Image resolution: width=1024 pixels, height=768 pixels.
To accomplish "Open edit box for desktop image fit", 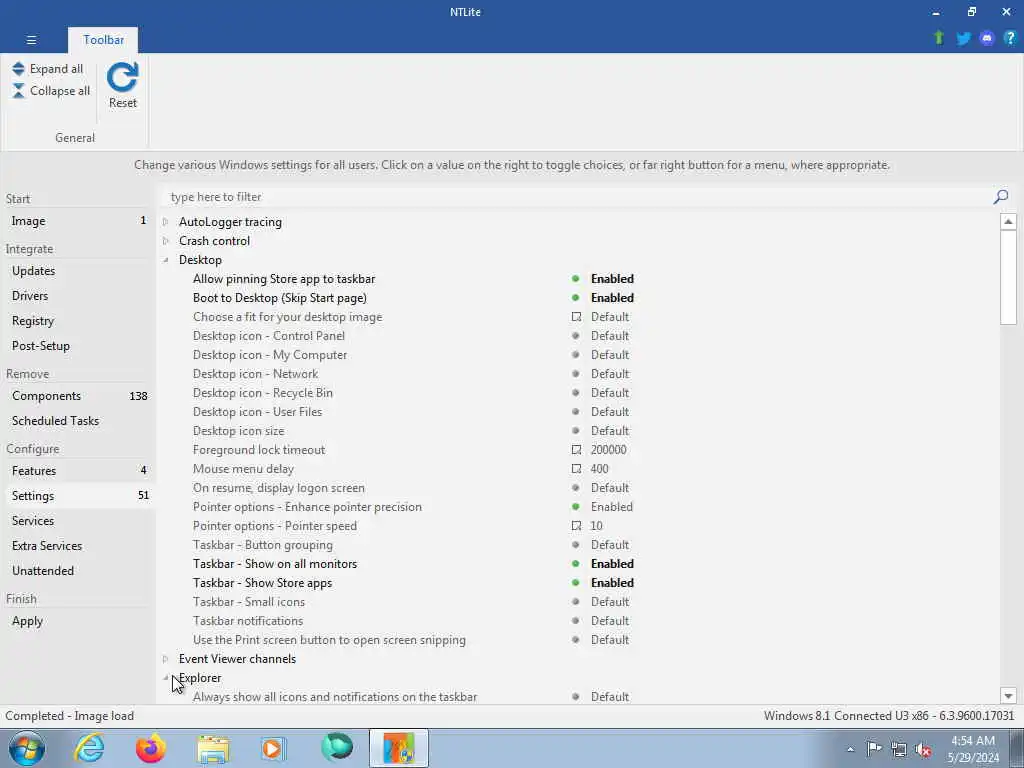I will (x=576, y=317).
